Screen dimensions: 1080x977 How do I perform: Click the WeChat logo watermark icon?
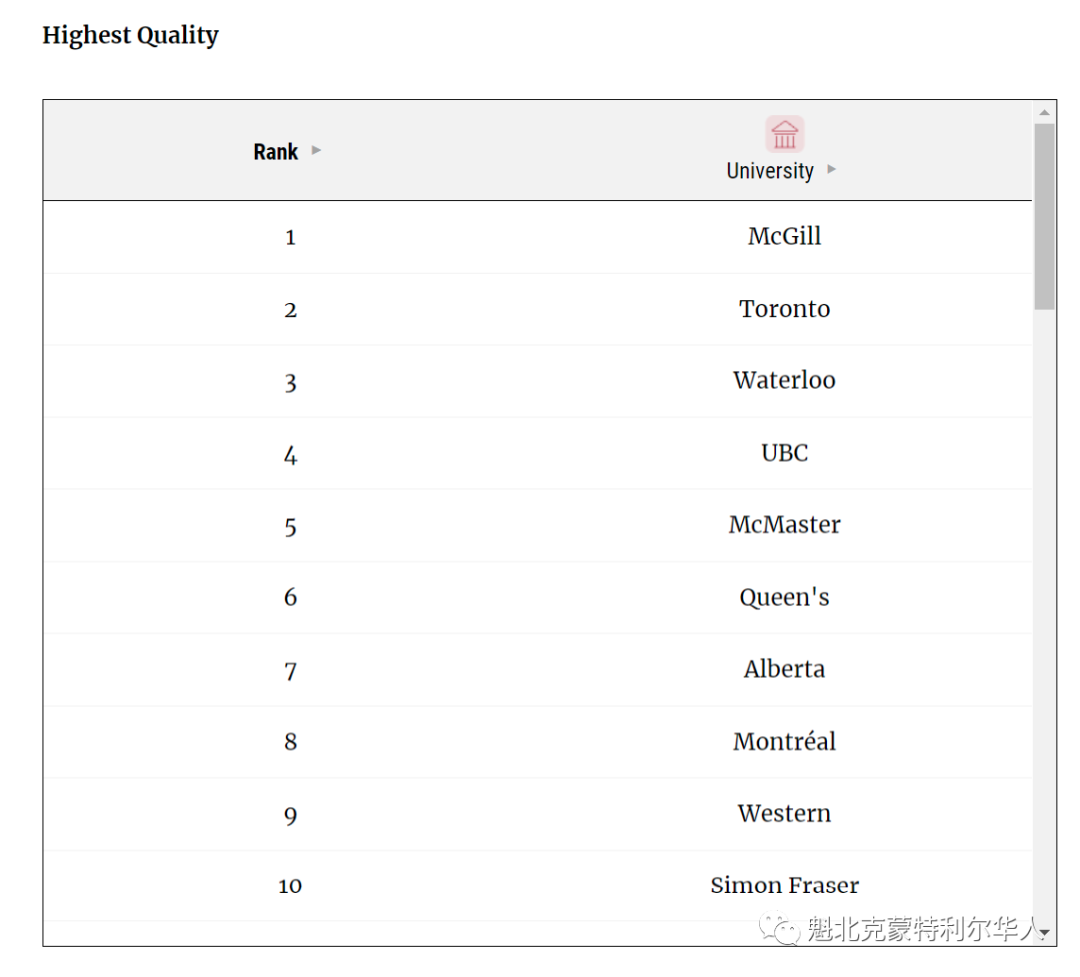(x=779, y=929)
